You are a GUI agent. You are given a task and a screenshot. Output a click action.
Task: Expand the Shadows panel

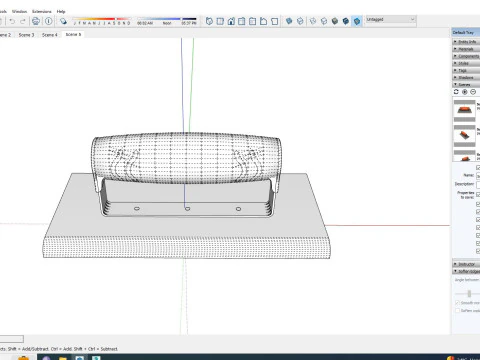pyautogui.click(x=466, y=77)
